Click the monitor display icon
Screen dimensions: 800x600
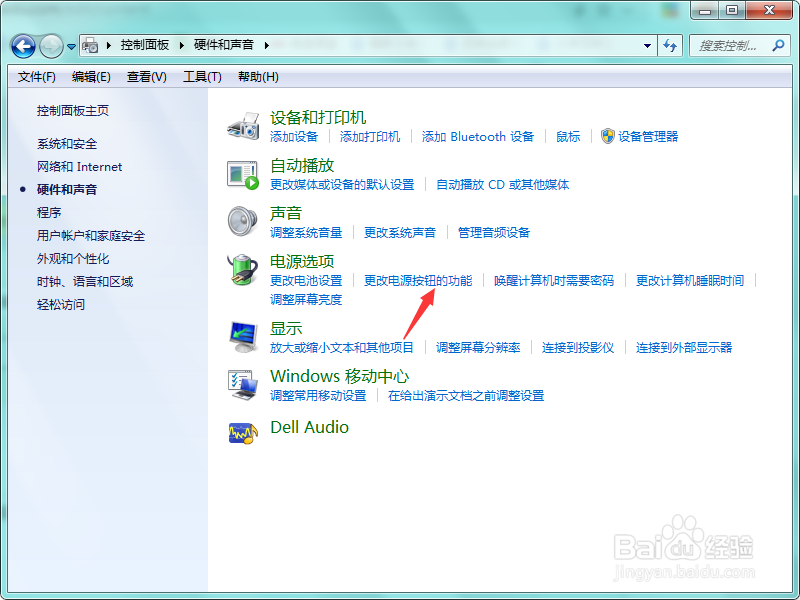243,337
